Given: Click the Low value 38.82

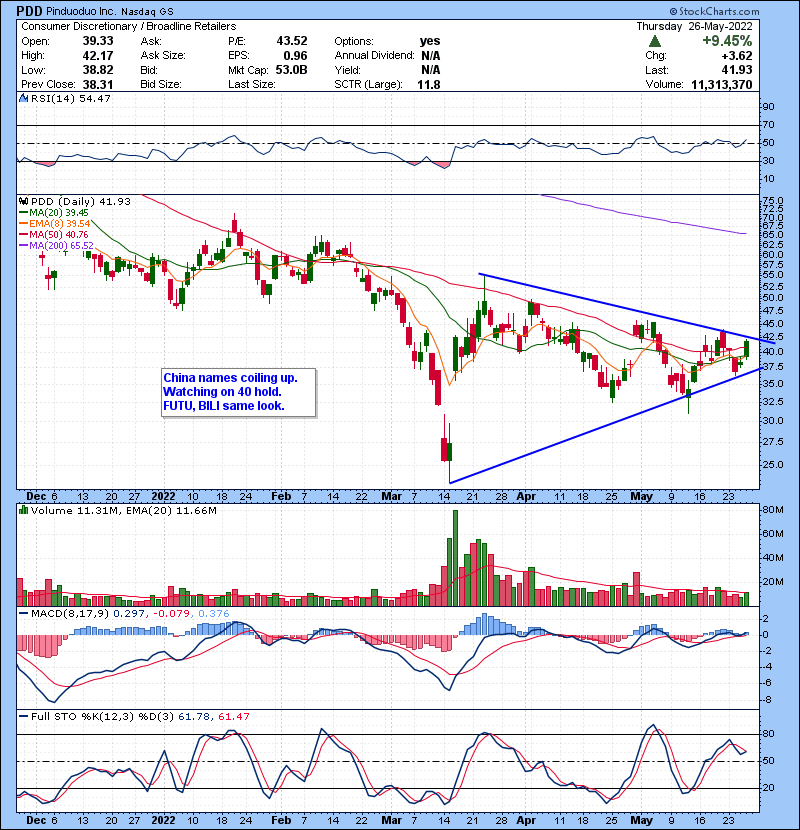Looking at the screenshot, I should coord(98,70).
